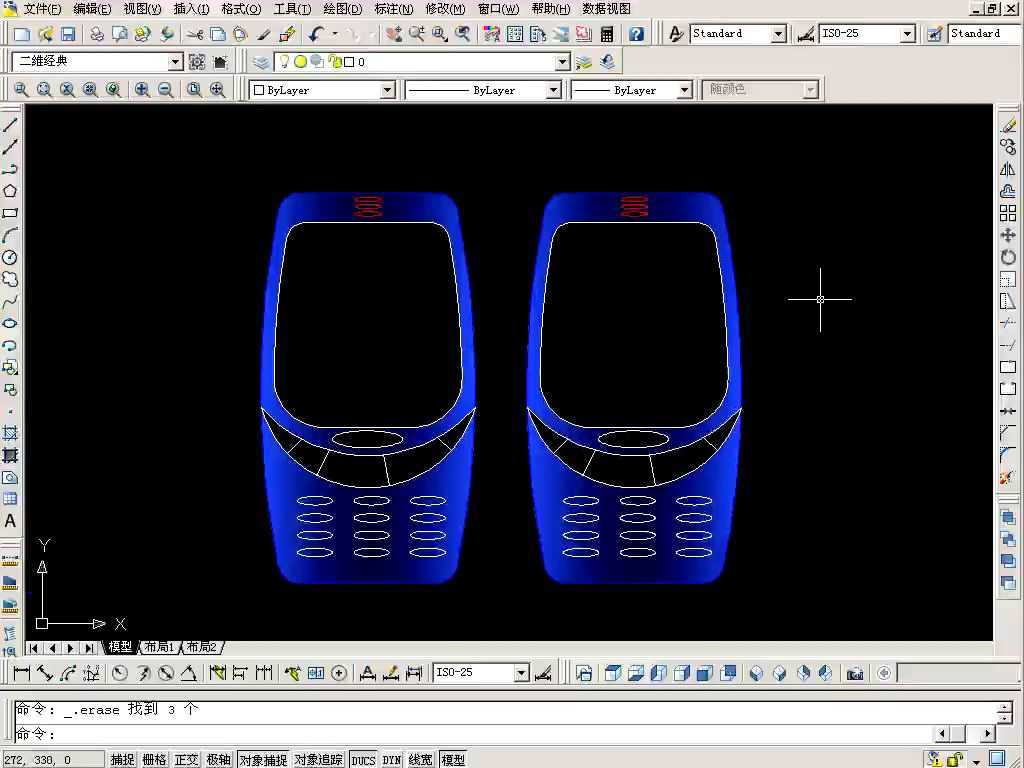Click the Linear dimension icon
This screenshot has width=1024, height=768.
pos(22,673)
